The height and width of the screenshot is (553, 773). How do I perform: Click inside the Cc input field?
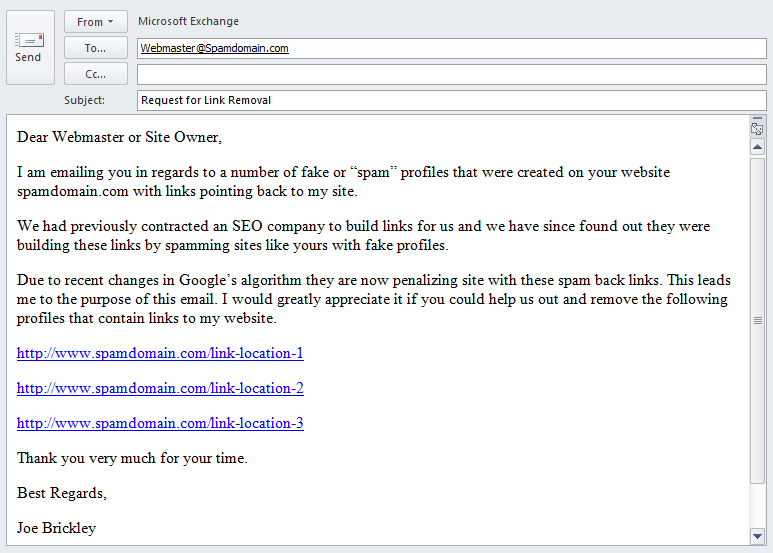[452, 74]
